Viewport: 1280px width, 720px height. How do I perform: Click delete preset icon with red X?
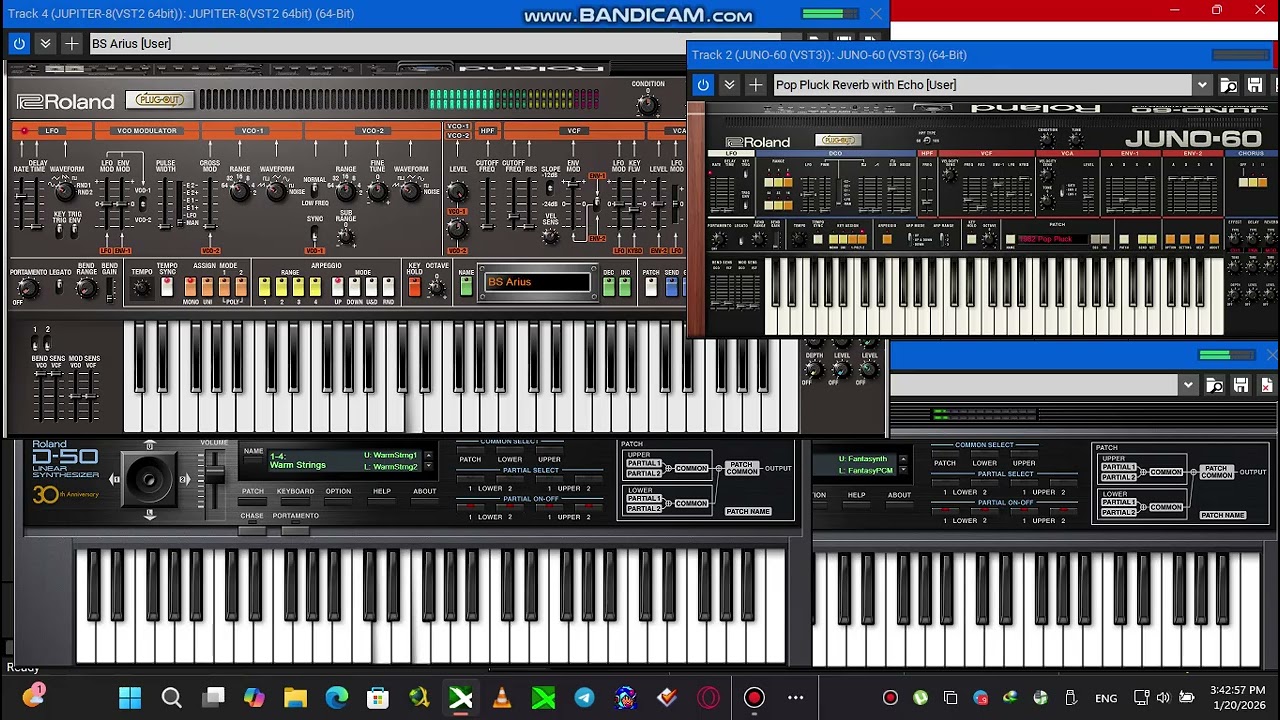(1266, 385)
